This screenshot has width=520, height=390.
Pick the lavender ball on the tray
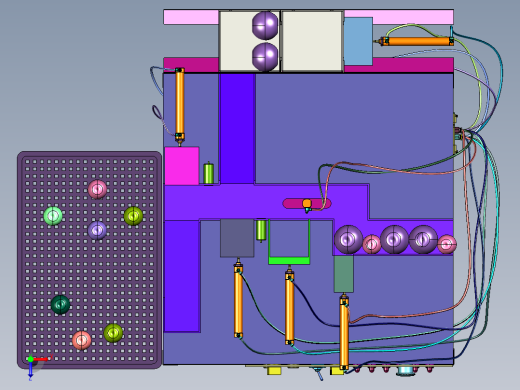[x=97, y=230]
